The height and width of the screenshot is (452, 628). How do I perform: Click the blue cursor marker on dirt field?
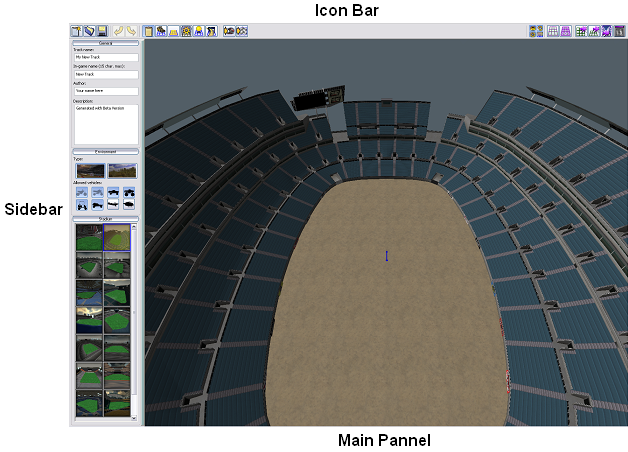(387, 256)
